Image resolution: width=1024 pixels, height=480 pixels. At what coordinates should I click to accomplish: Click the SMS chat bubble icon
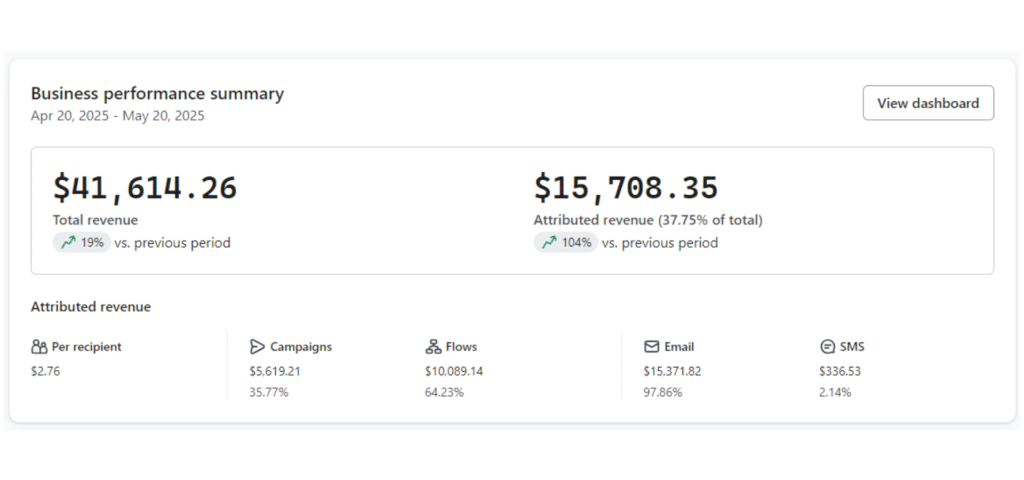coord(827,347)
